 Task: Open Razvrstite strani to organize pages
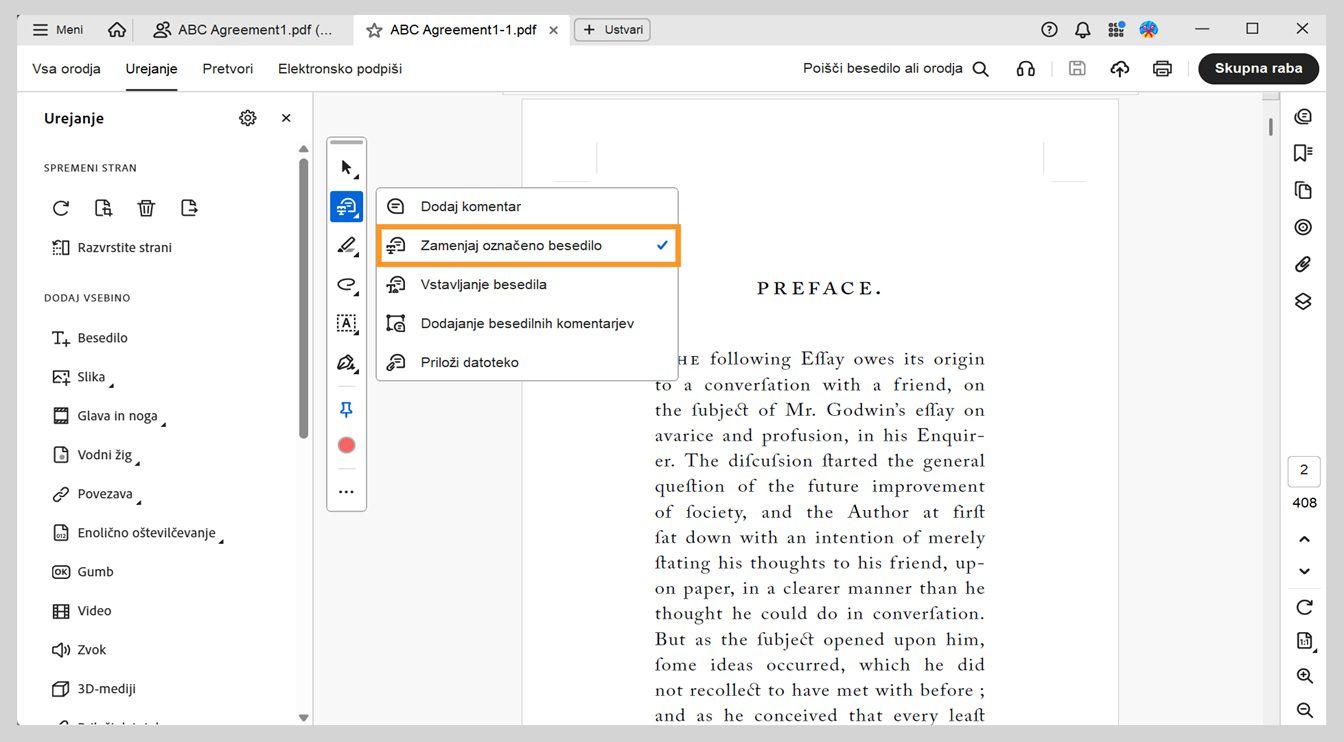click(x=111, y=247)
